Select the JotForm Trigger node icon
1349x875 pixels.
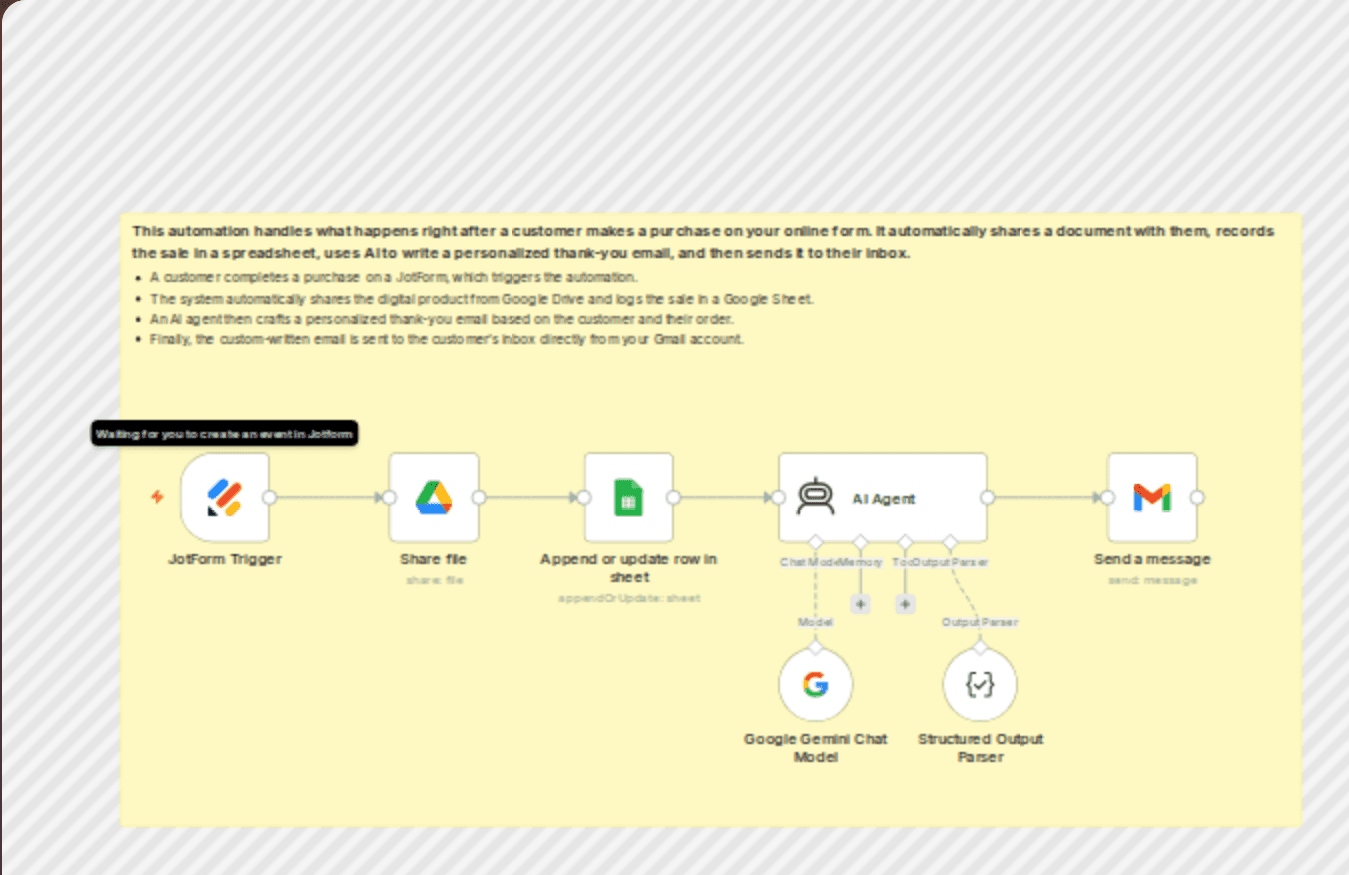tap(225, 497)
